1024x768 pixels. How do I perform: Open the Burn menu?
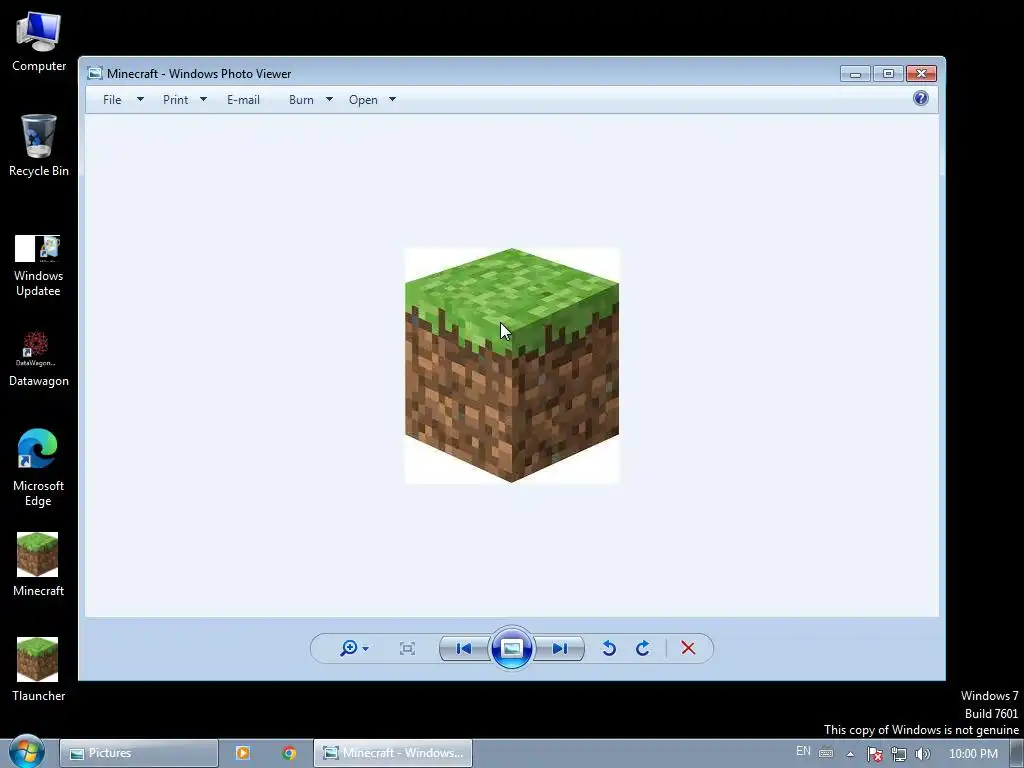click(x=301, y=100)
